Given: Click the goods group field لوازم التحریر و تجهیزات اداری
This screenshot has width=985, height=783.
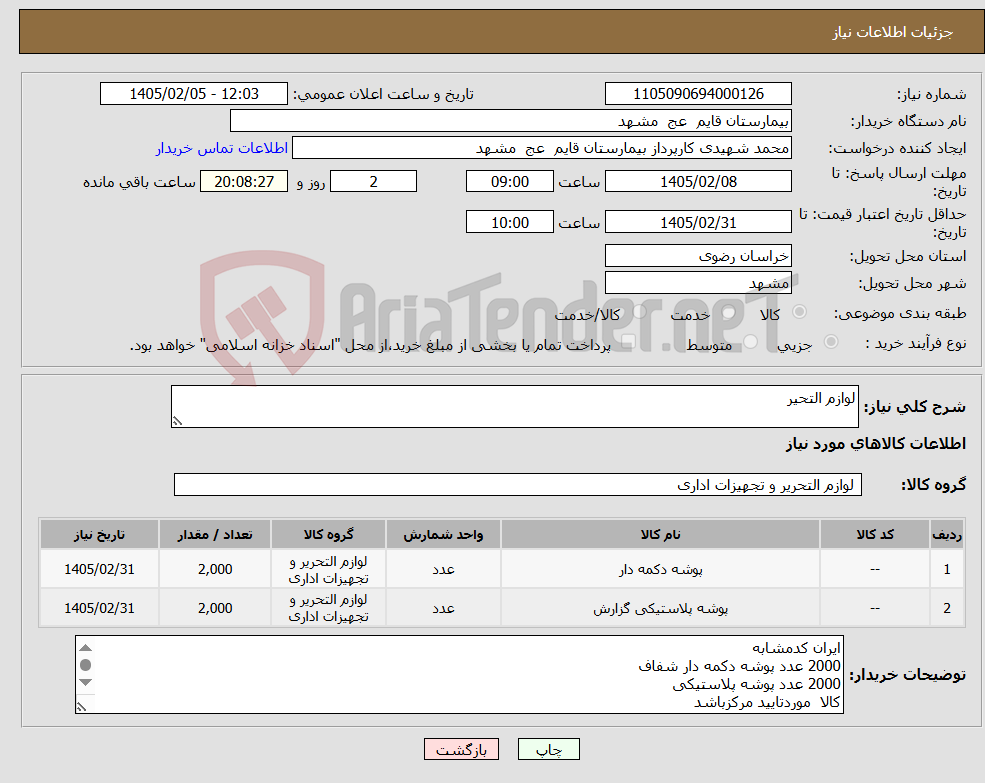Looking at the screenshot, I should [x=518, y=485].
